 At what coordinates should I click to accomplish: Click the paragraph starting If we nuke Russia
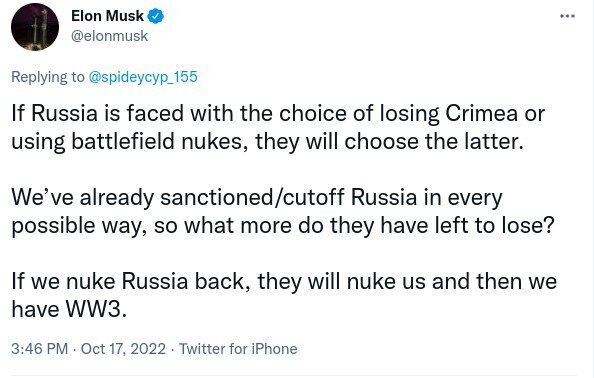point(284,295)
